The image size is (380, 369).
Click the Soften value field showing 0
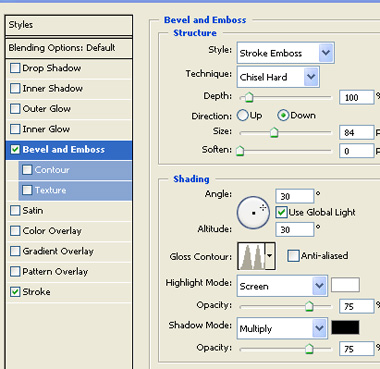(x=356, y=151)
